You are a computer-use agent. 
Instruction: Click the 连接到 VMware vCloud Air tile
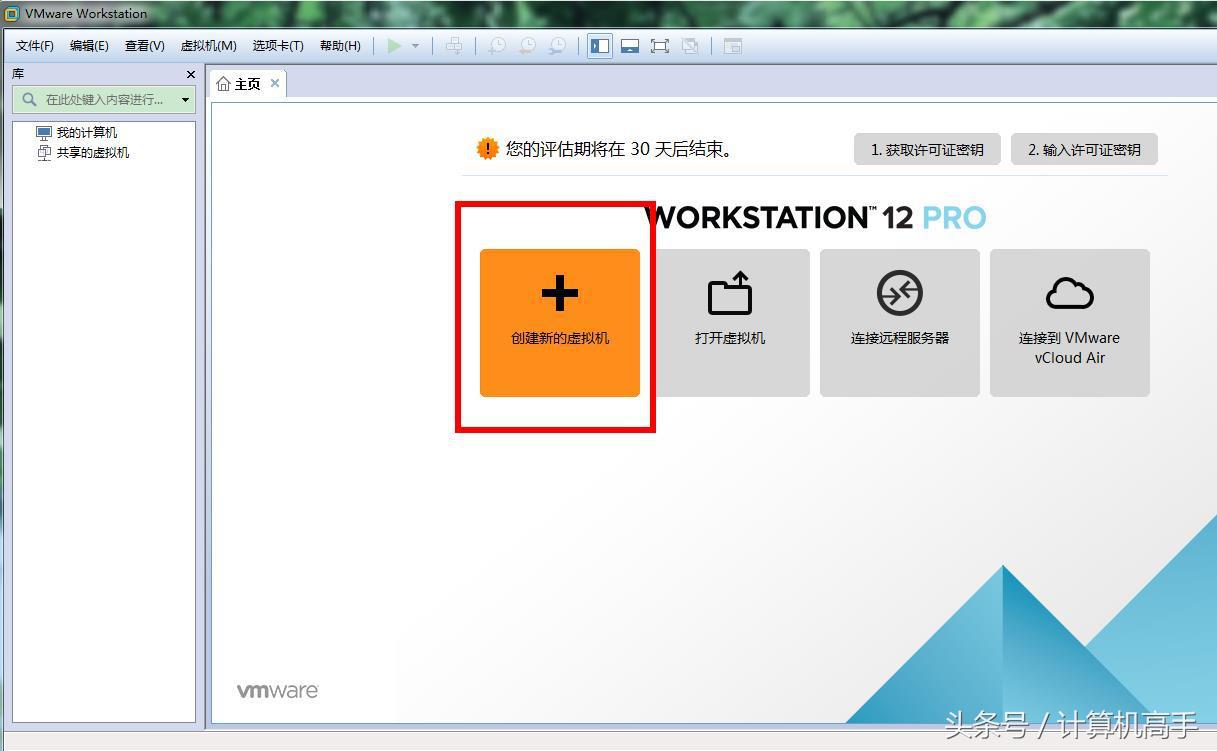(x=1070, y=323)
